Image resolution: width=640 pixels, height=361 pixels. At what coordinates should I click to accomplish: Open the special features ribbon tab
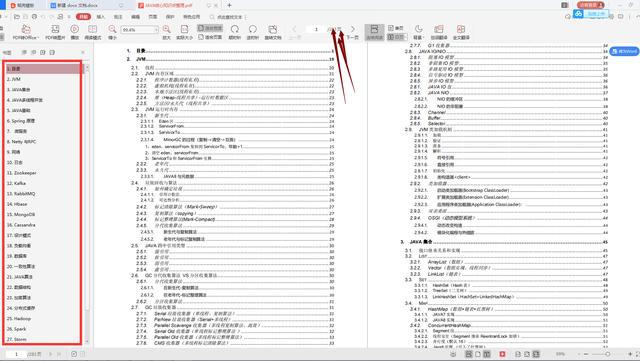tap(191, 17)
